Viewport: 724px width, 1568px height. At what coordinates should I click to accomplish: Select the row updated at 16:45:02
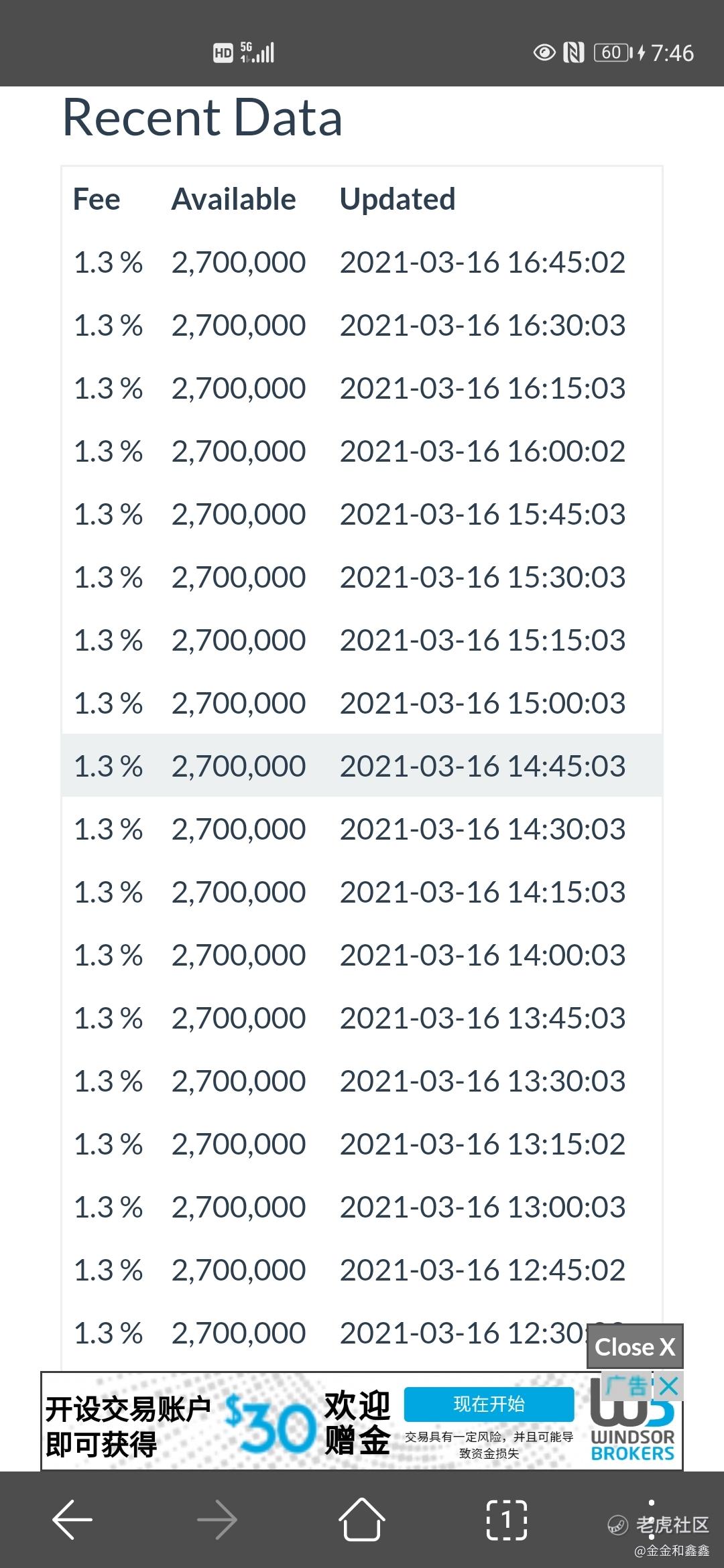362,262
